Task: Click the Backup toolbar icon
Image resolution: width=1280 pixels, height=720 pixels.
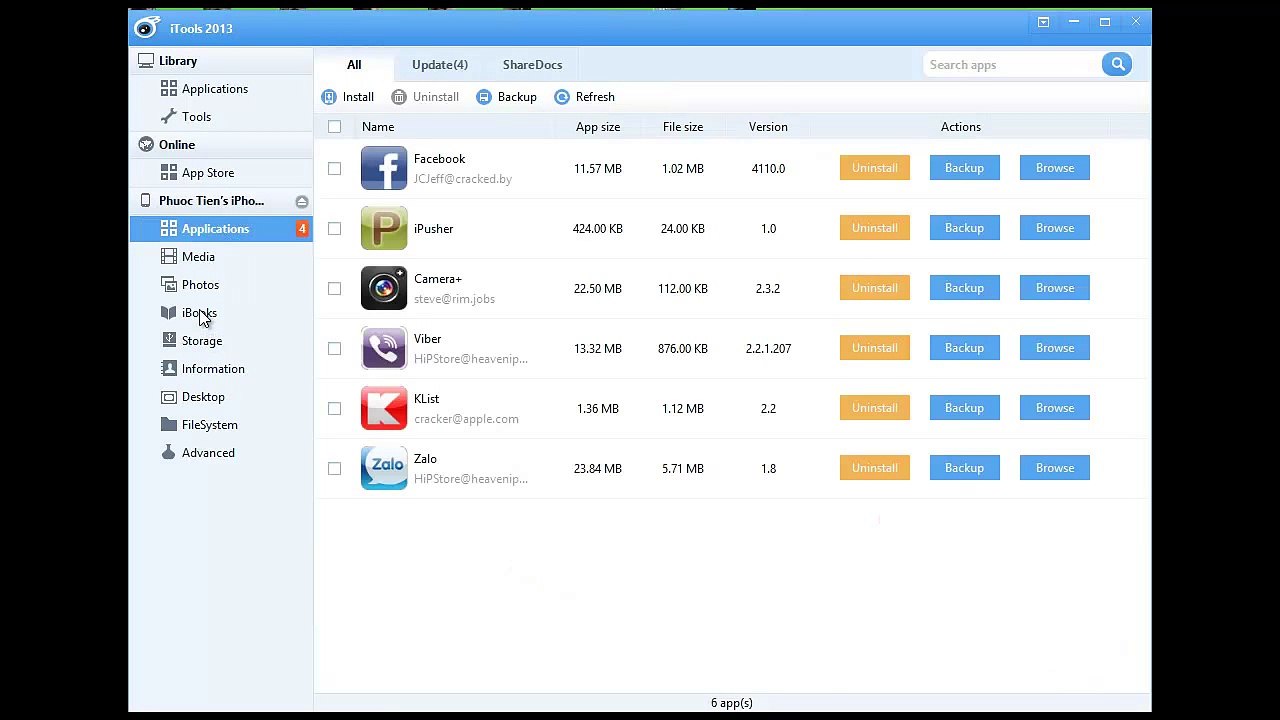Action: pos(484,97)
